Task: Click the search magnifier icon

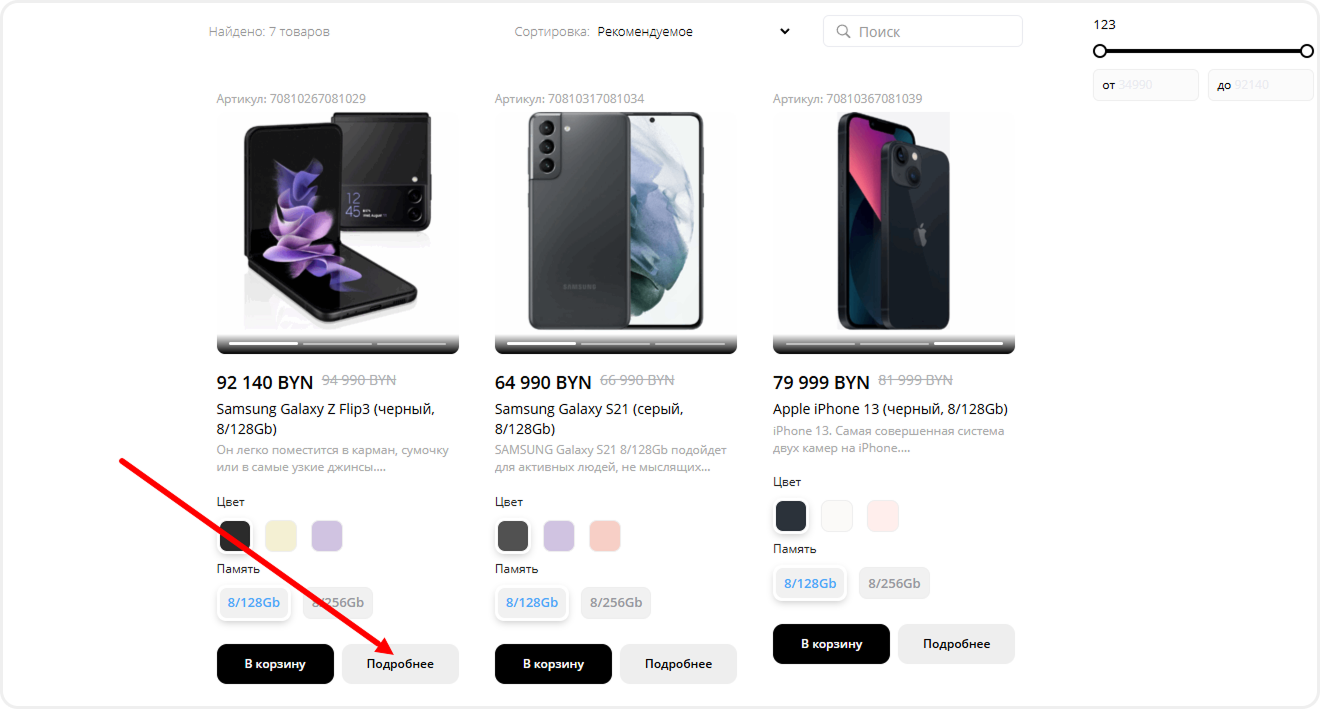Action: point(843,32)
